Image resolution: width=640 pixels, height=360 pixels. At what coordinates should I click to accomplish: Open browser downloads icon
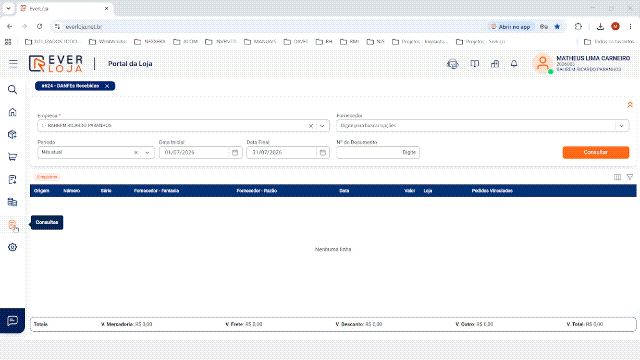pyautogui.click(x=600, y=27)
